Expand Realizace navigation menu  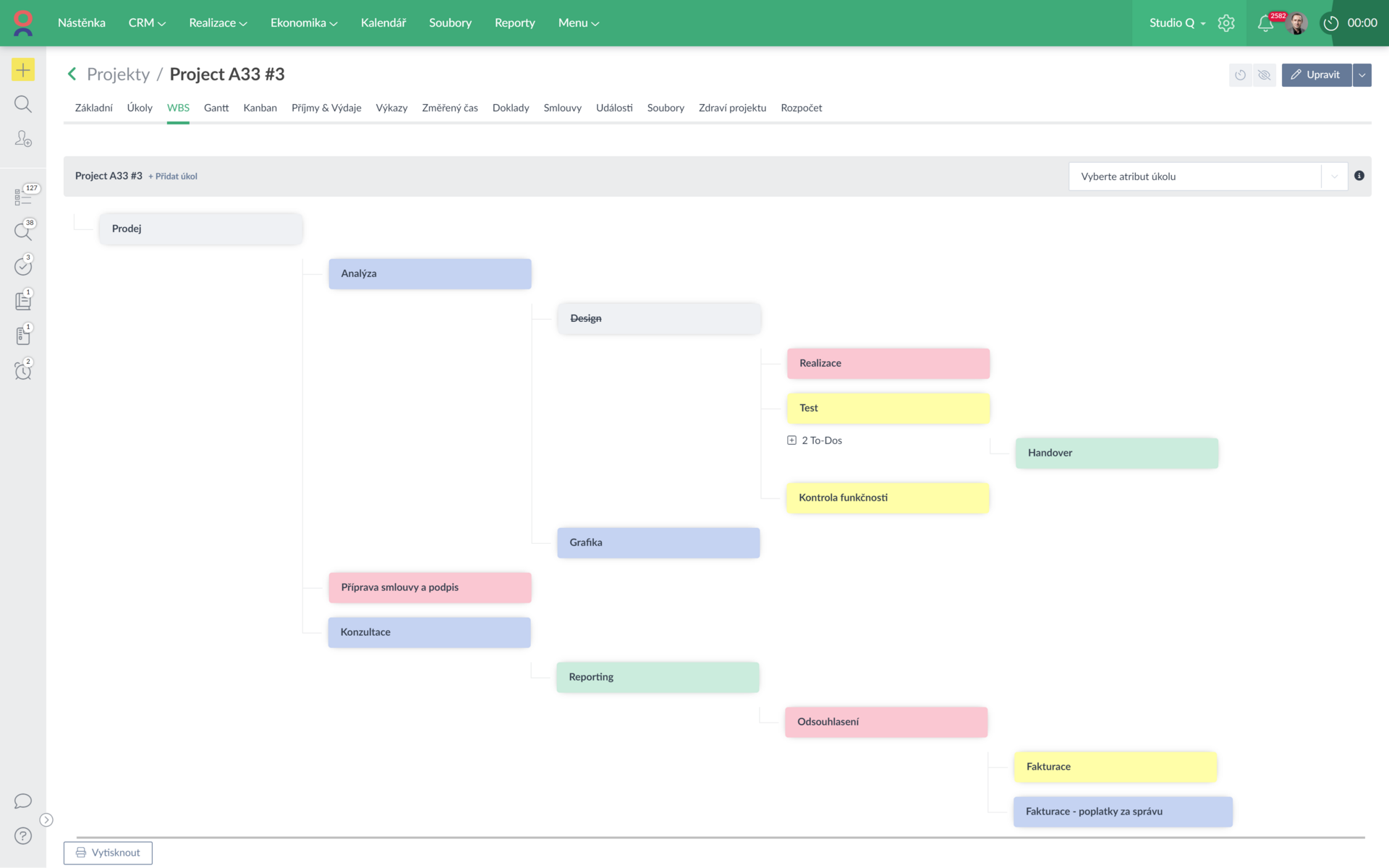215,22
